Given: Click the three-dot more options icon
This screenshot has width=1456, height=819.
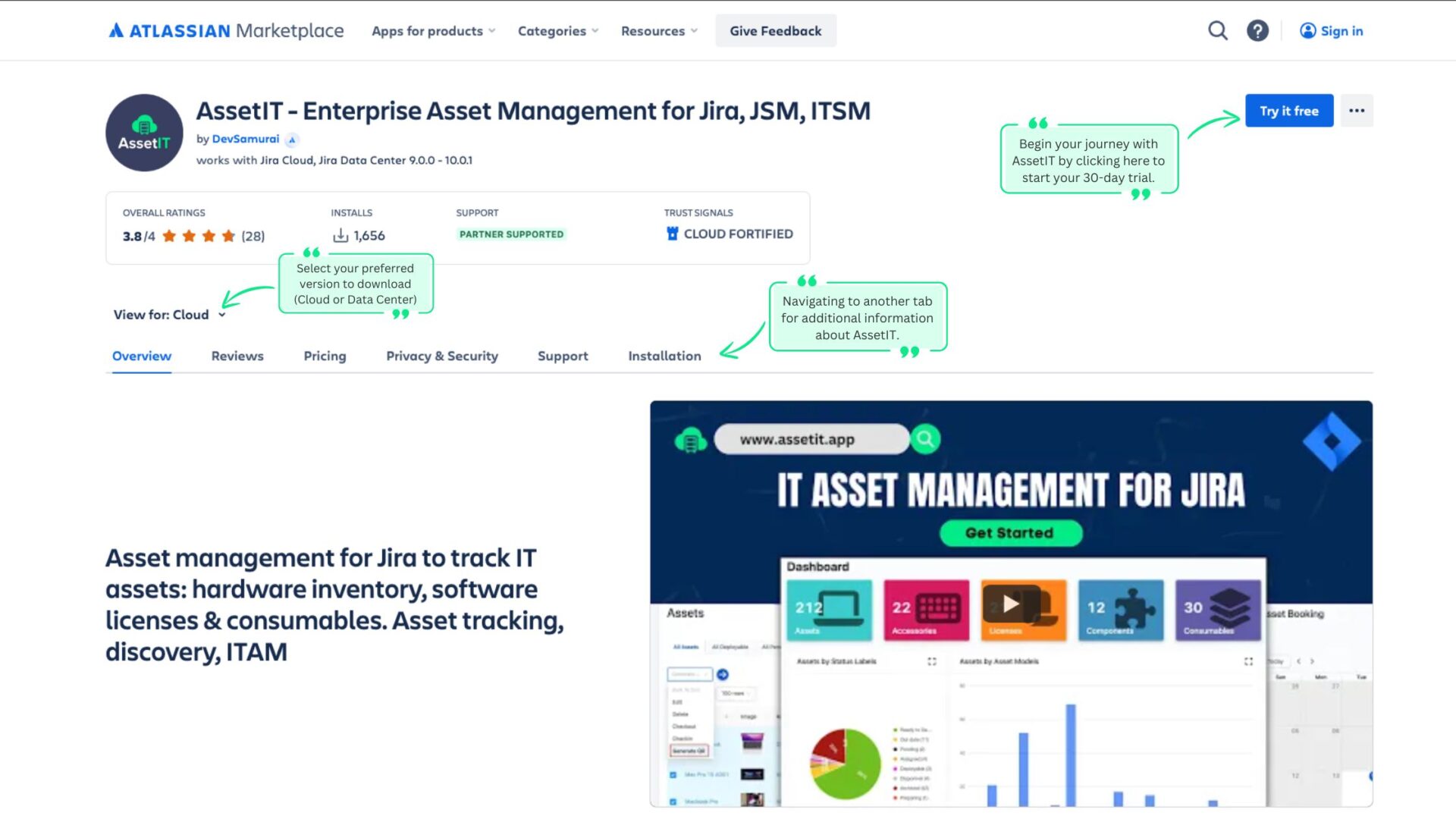Looking at the screenshot, I should (x=1356, y=110).
